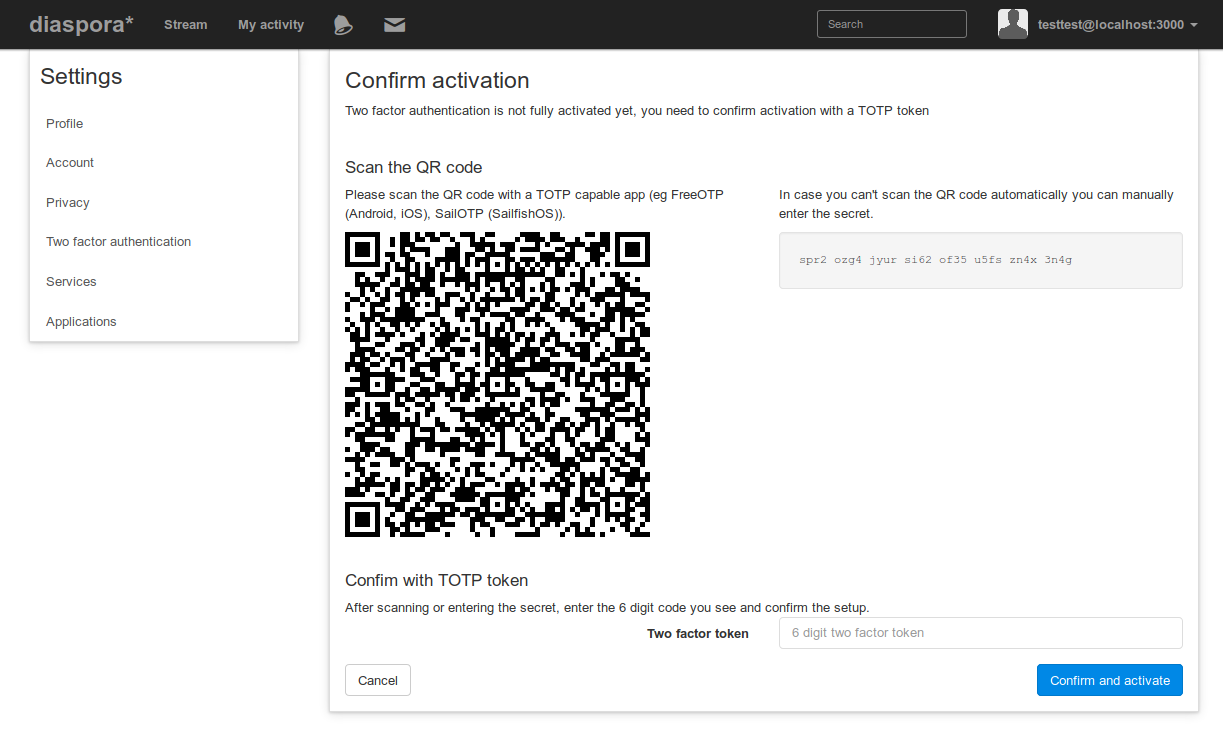Image resolution: width=1223 pixels, height=733 pixels.
Task: Open the conversations envelope icon
Action: 395,25
